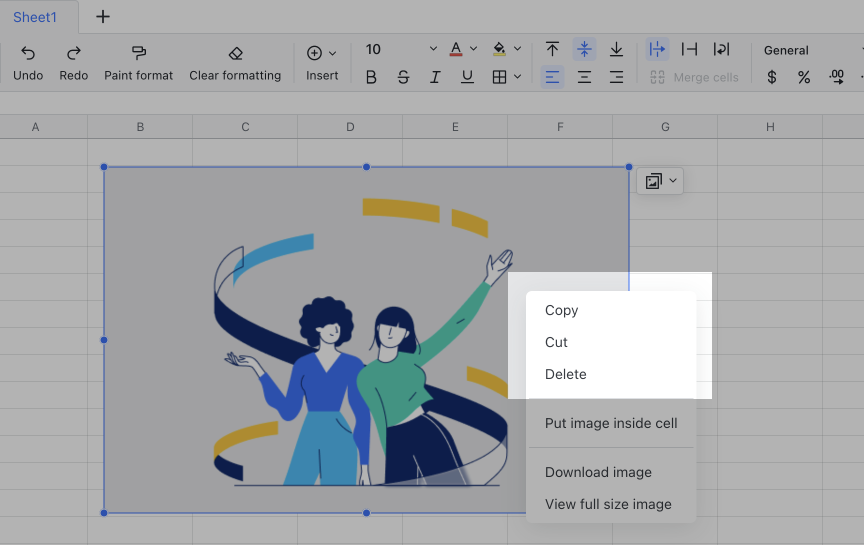Screen dimensions: 864x545
Task: Align content to top of cell
Action: pos(552,49)
